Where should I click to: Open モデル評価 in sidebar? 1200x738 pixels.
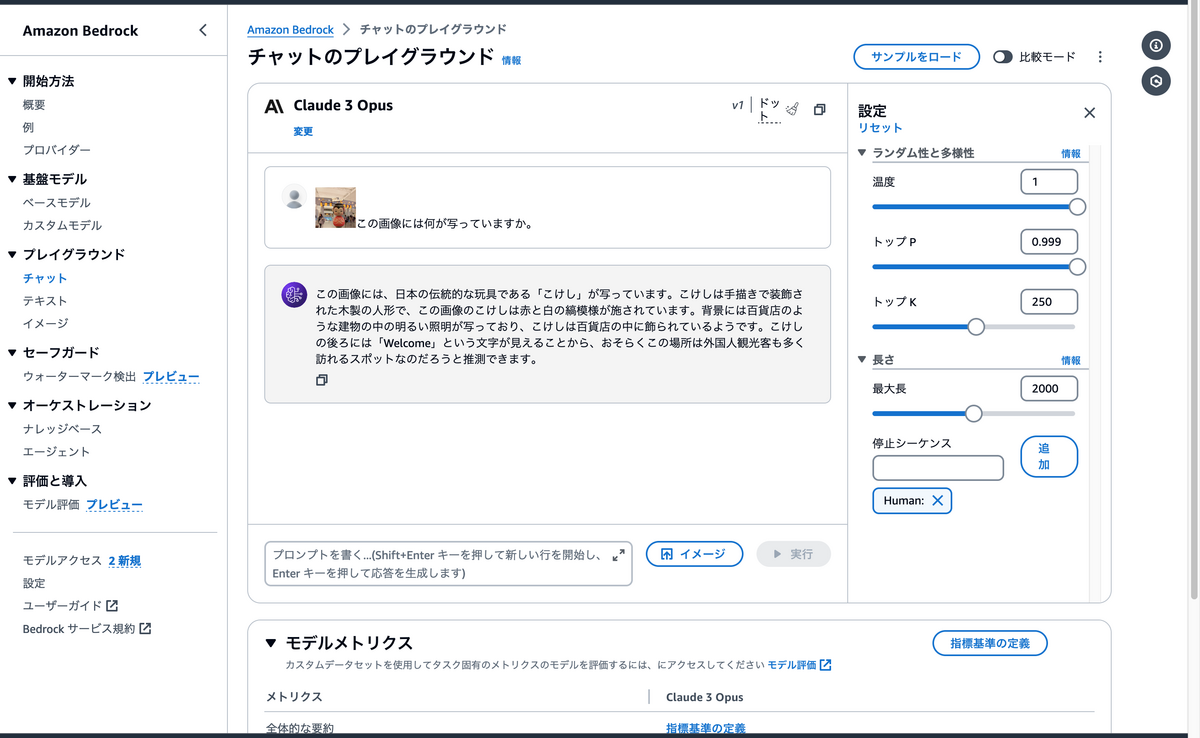[51, 505]
